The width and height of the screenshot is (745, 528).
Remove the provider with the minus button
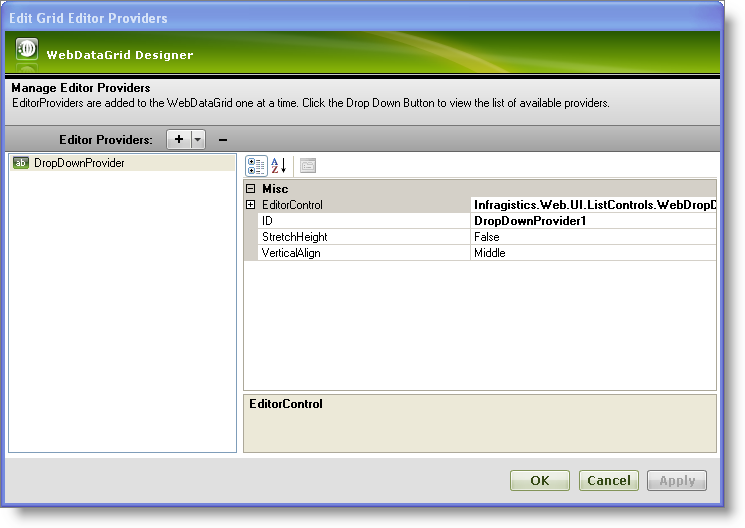[223, 140]
